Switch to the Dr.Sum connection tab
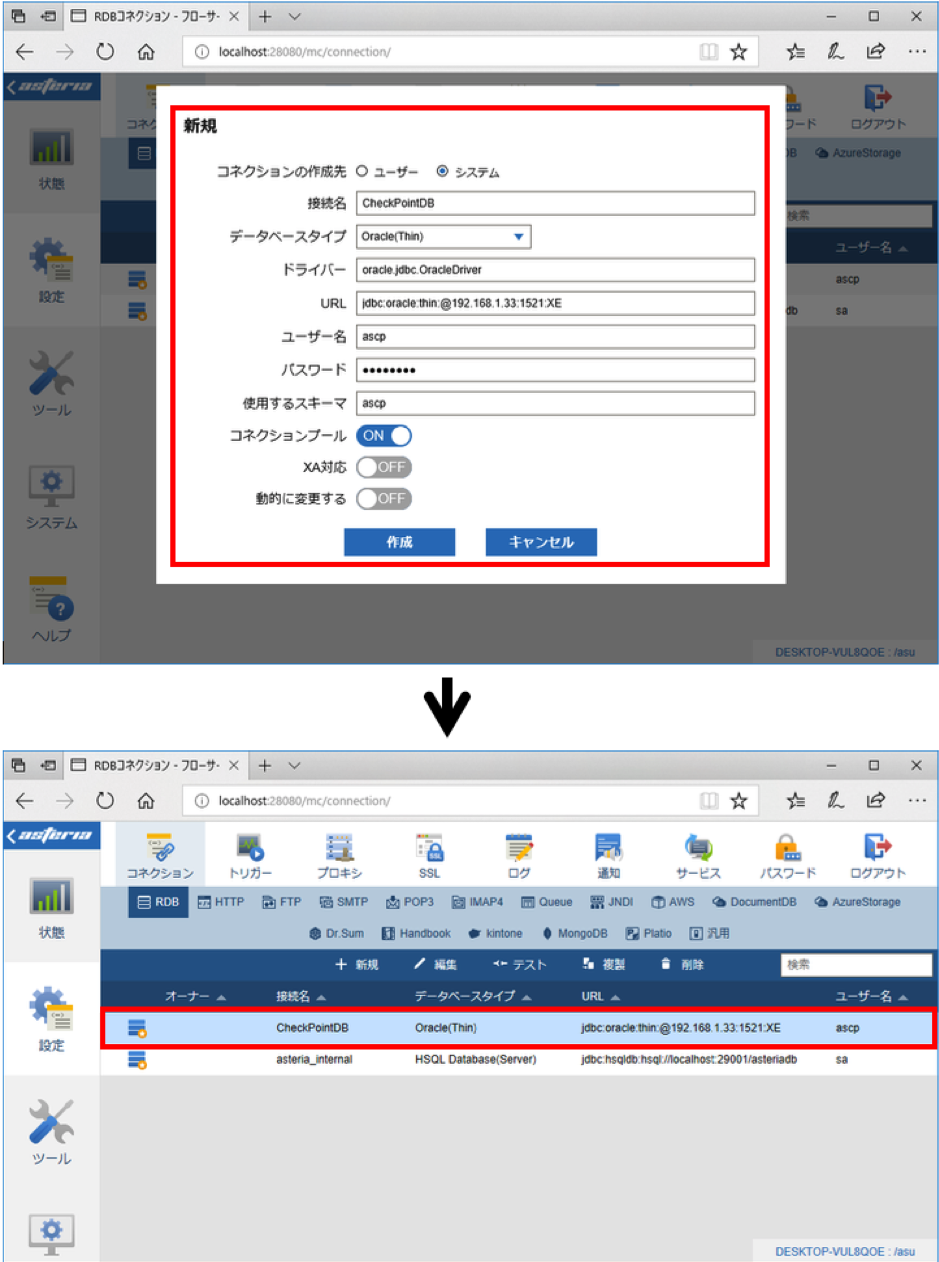This screenshot has width=939, height=1262. [x=337, y=934]
